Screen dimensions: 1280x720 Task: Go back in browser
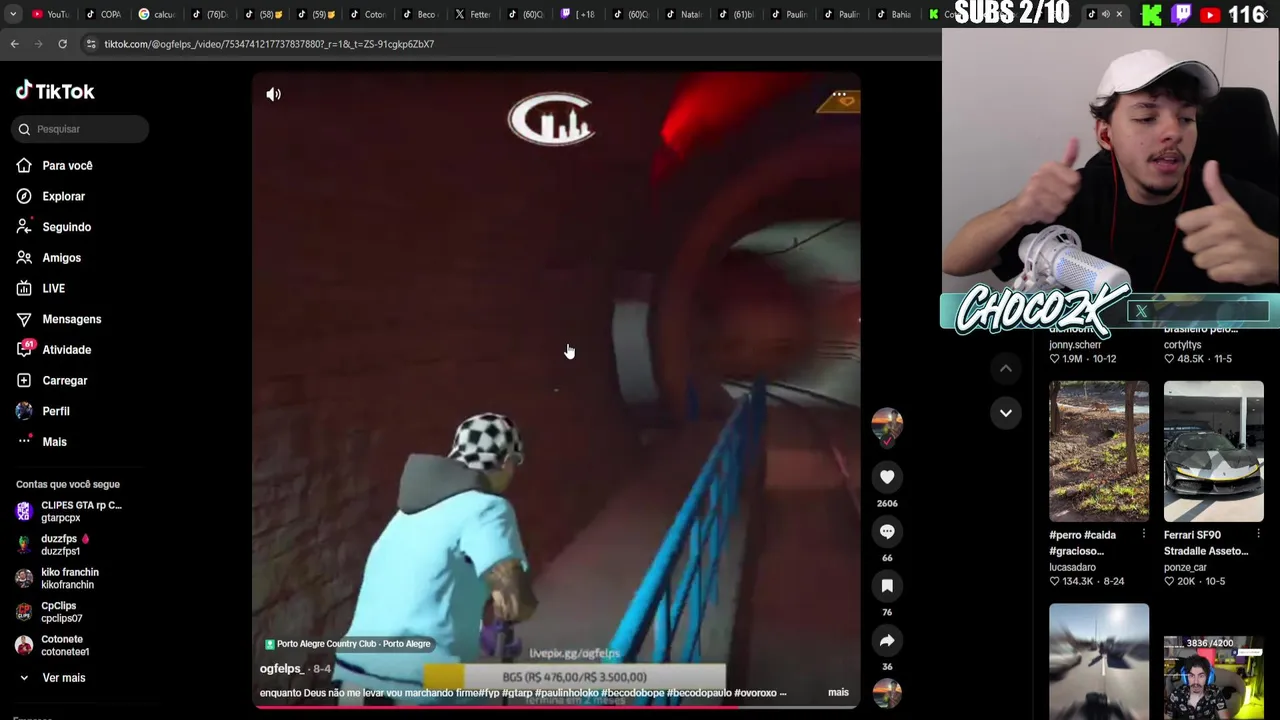click(14, 44)
